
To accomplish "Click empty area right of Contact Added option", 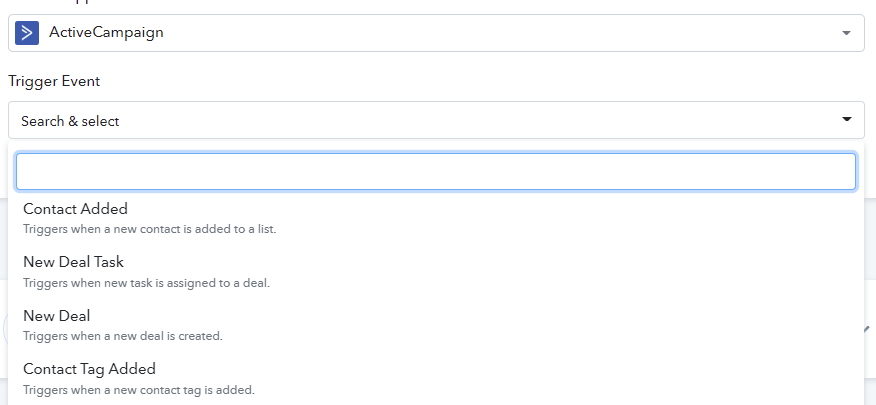I will tap(559, 218).
